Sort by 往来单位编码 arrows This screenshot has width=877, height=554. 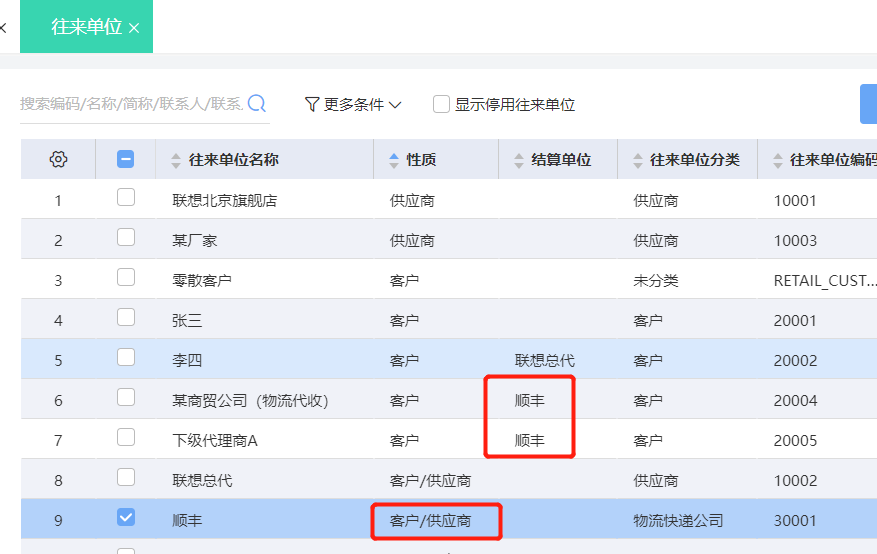pyautogui.click(x=777, y=160)
